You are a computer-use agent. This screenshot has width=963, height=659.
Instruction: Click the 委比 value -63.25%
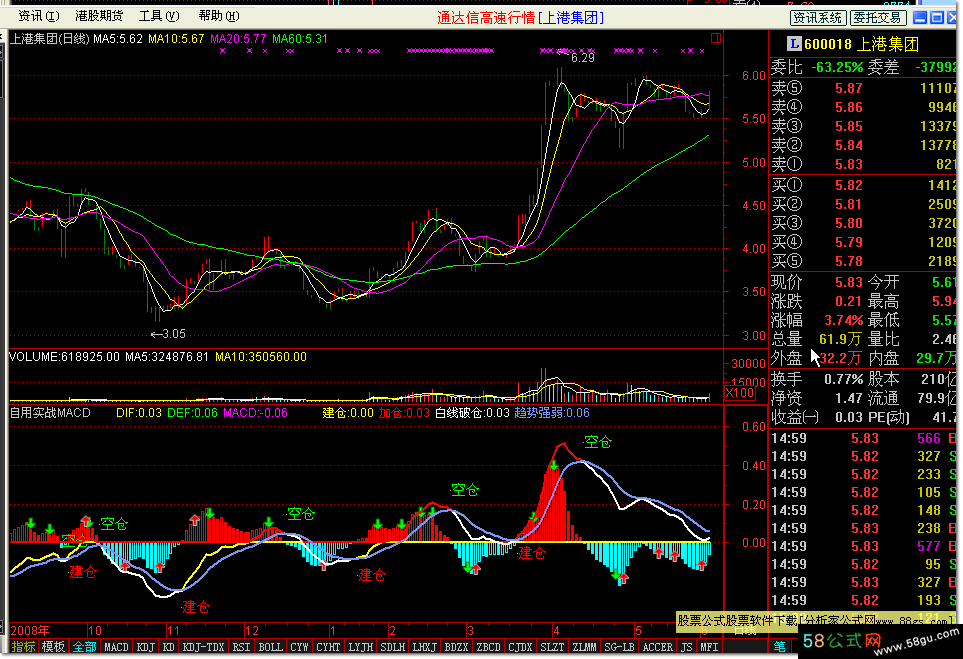click(838, 68)
